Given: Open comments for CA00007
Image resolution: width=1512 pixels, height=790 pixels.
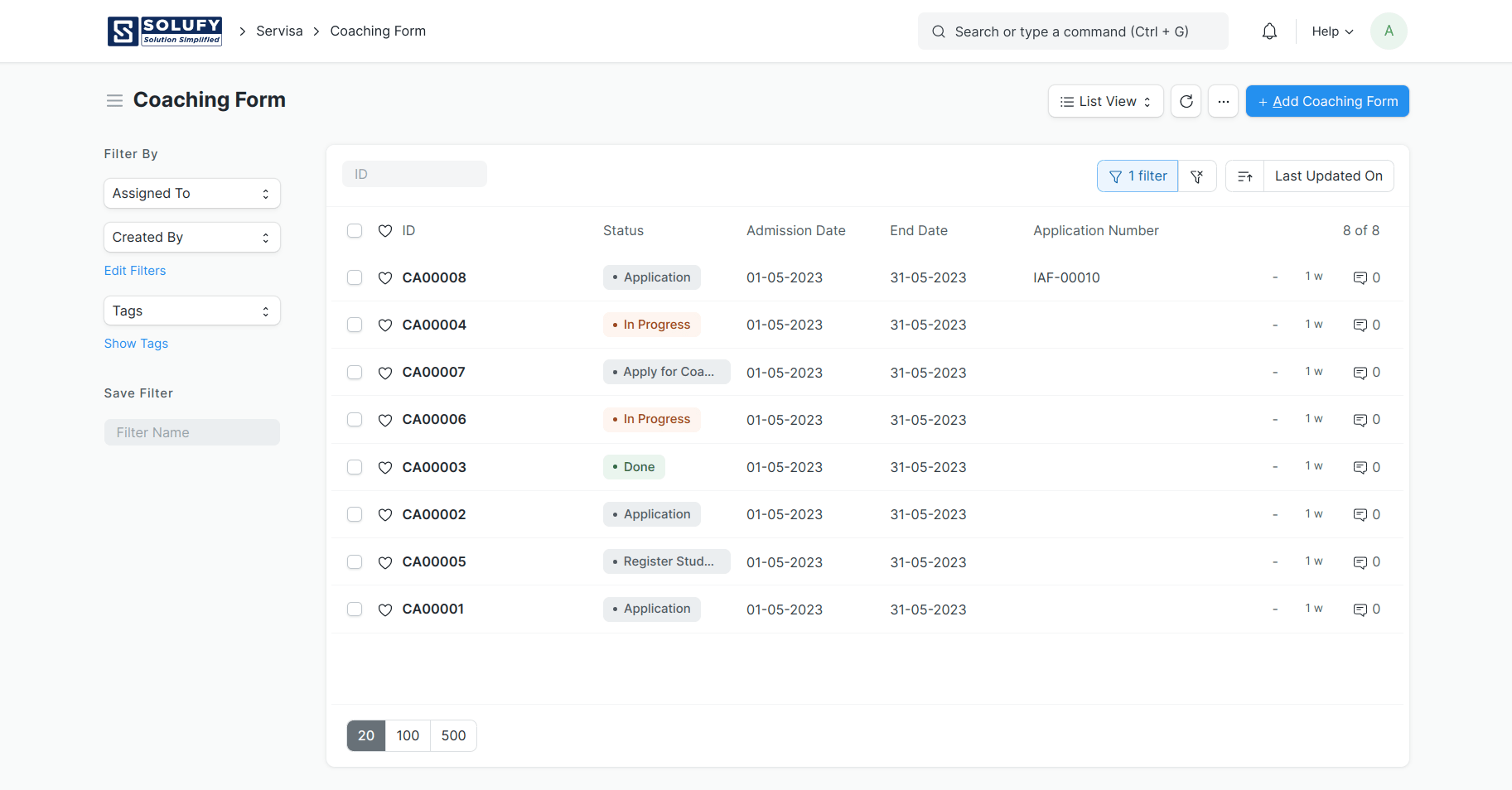Looking at the screenshot, I should tap(1366, 373).
